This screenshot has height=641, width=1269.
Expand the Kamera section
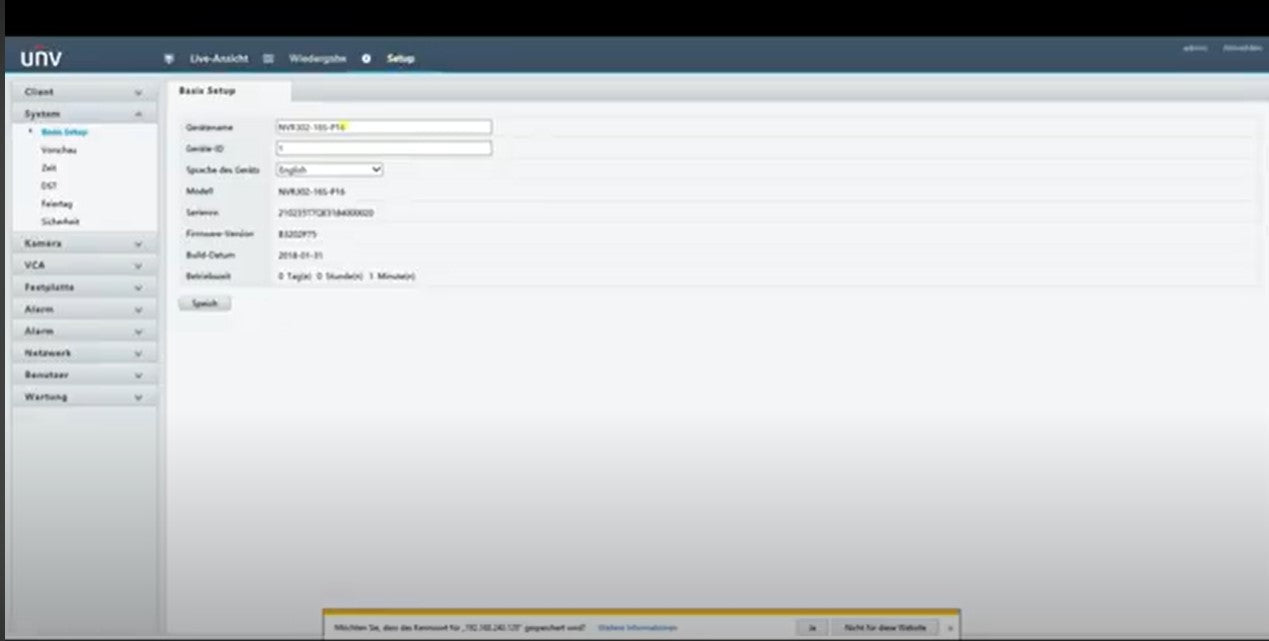pyautogui.click(x=138, y=244)
